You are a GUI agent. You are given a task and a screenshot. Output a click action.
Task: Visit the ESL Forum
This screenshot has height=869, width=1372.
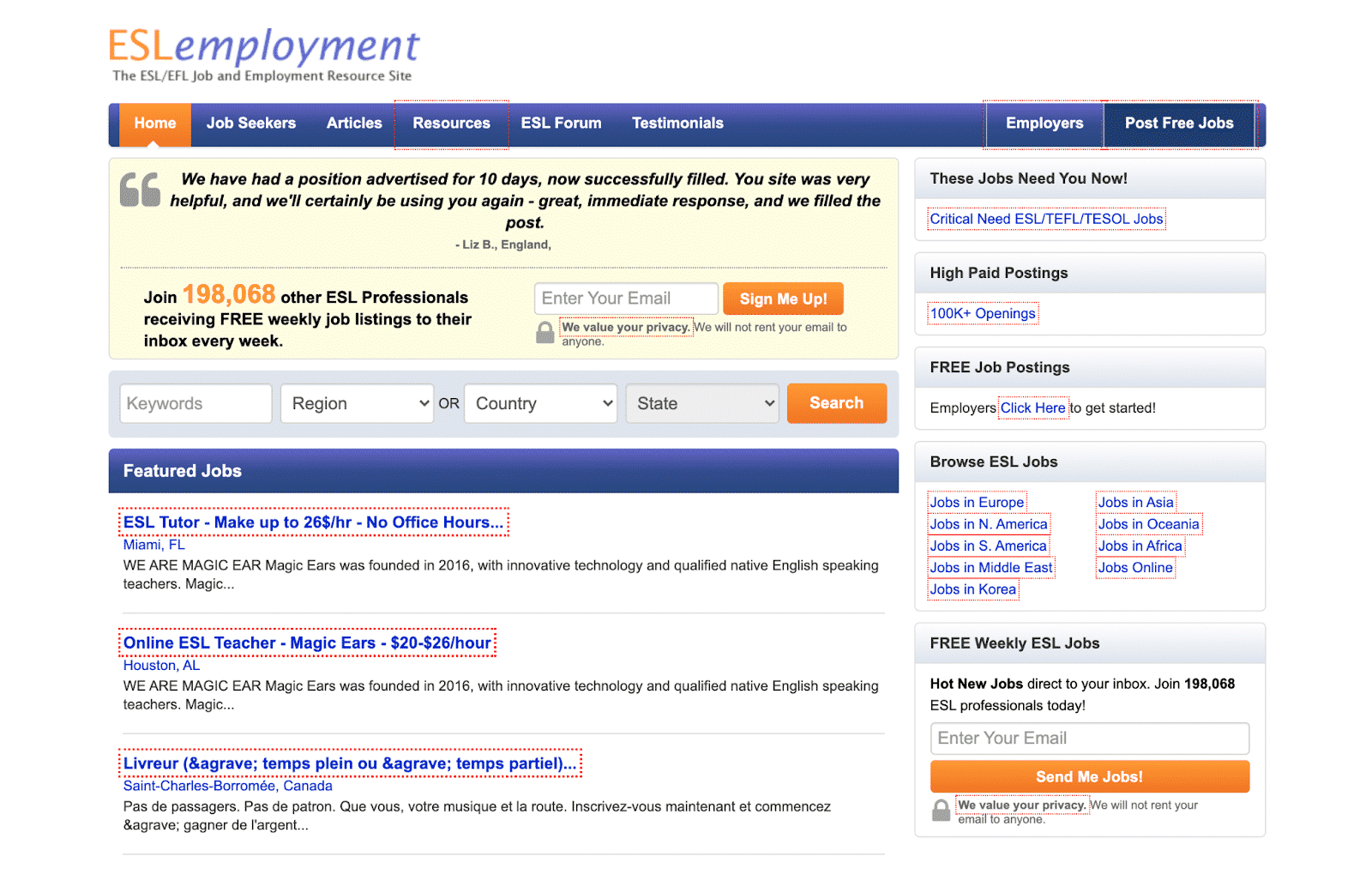pyautogui.click(x=562, y=124)
